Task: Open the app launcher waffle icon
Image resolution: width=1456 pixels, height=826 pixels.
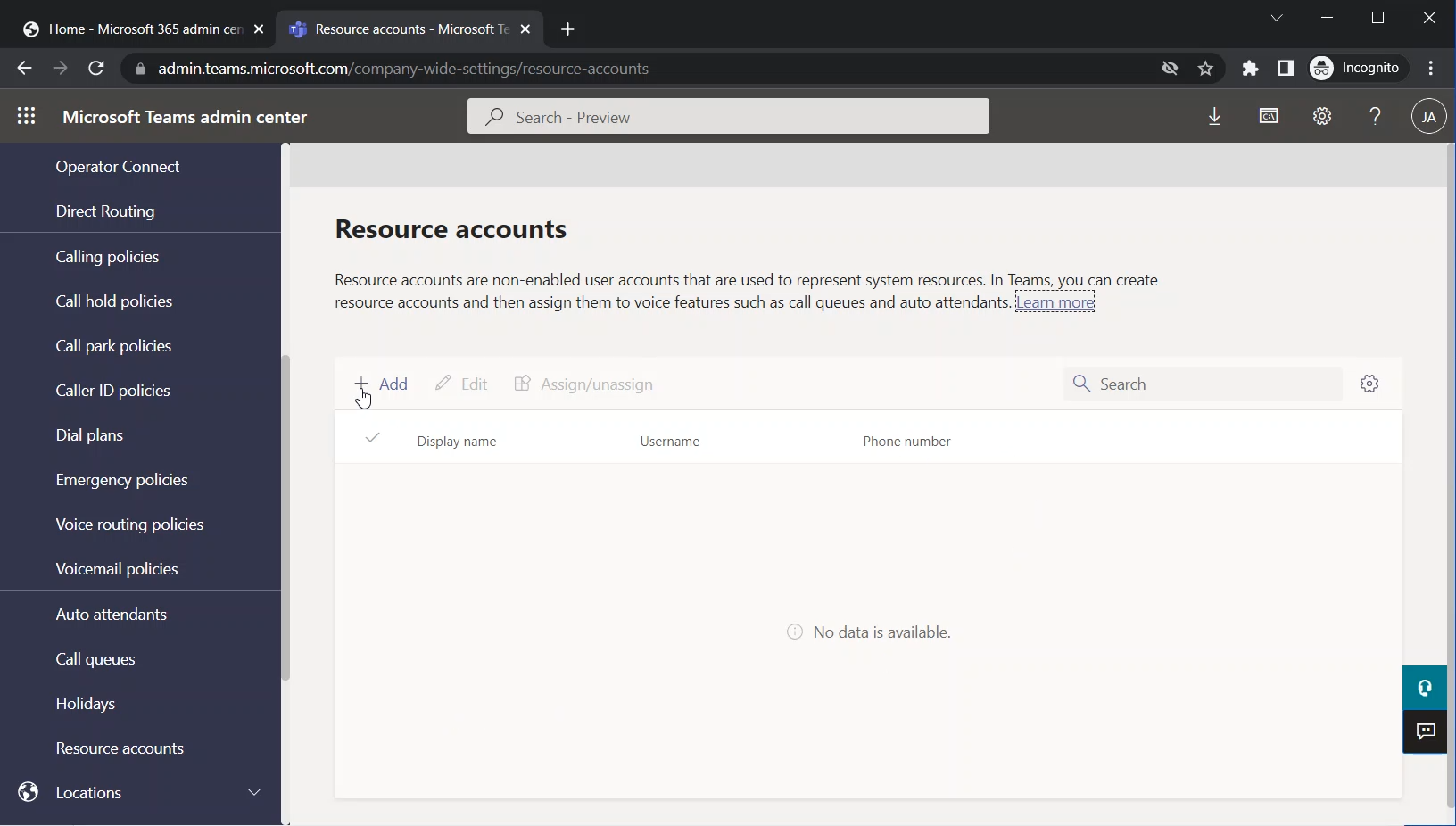Action: pyautogui.click(x=26, y=117)
